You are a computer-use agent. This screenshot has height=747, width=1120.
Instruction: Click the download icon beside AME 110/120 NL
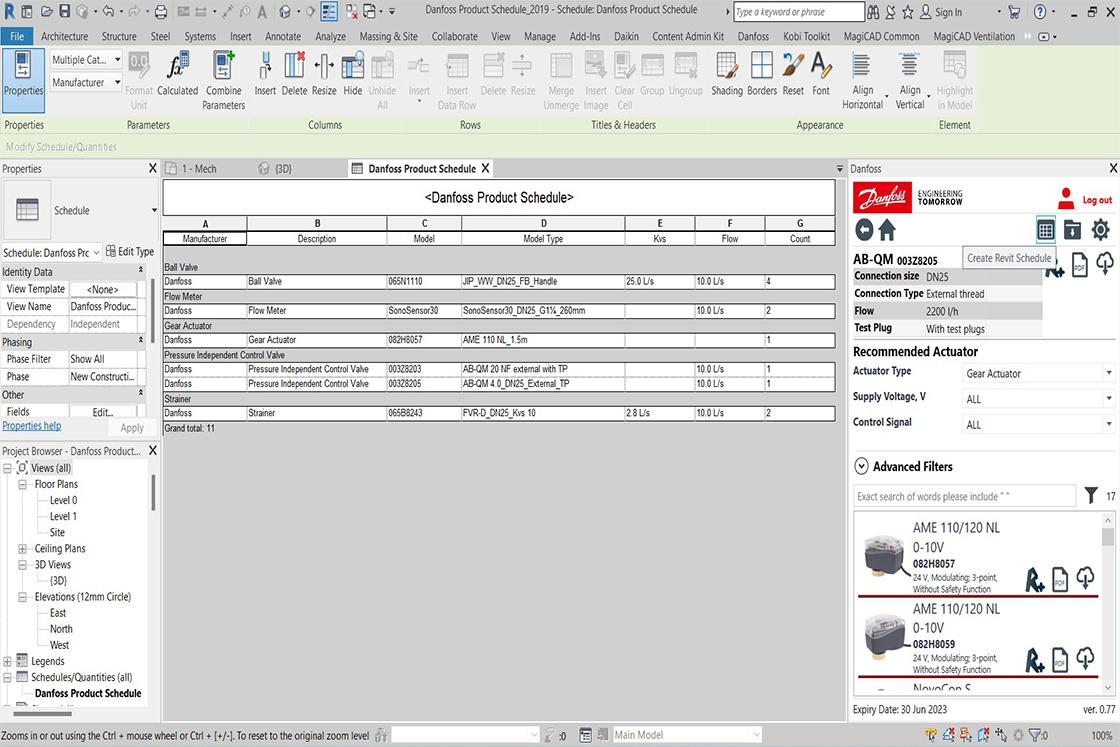click(1085, 578)
